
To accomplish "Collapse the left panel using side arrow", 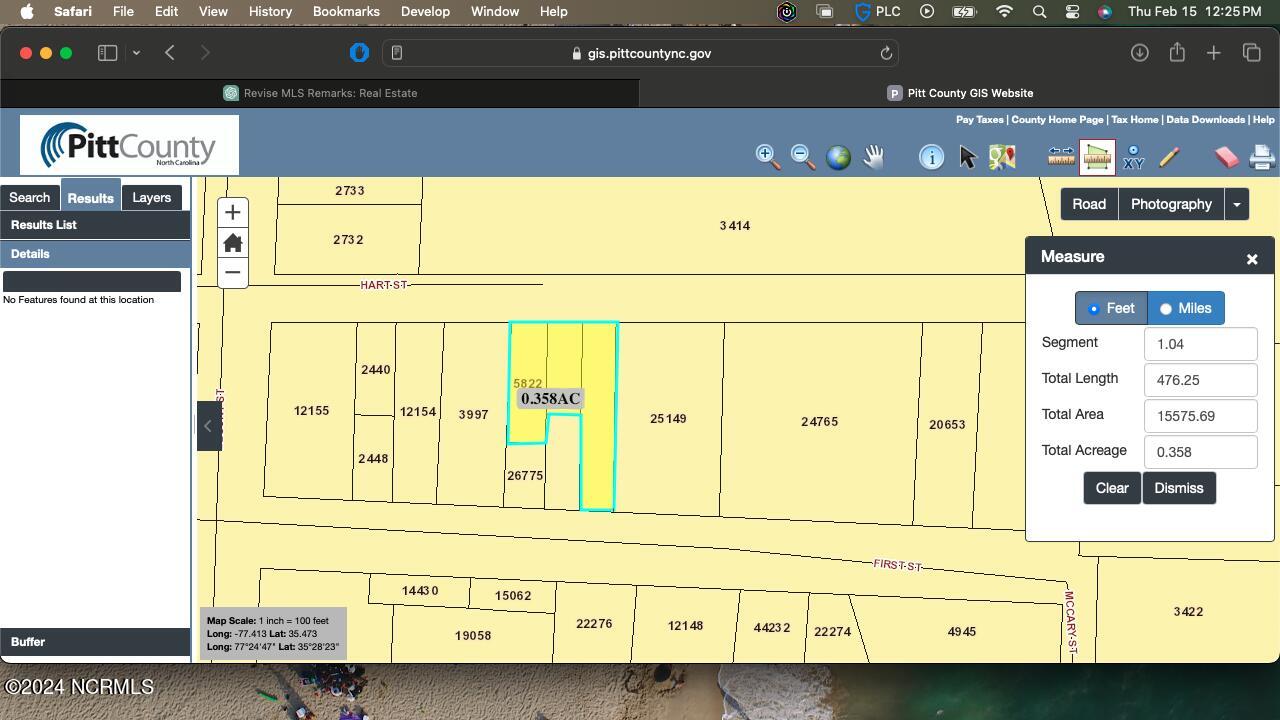I will pyautogui.click(x=209, y=425).
